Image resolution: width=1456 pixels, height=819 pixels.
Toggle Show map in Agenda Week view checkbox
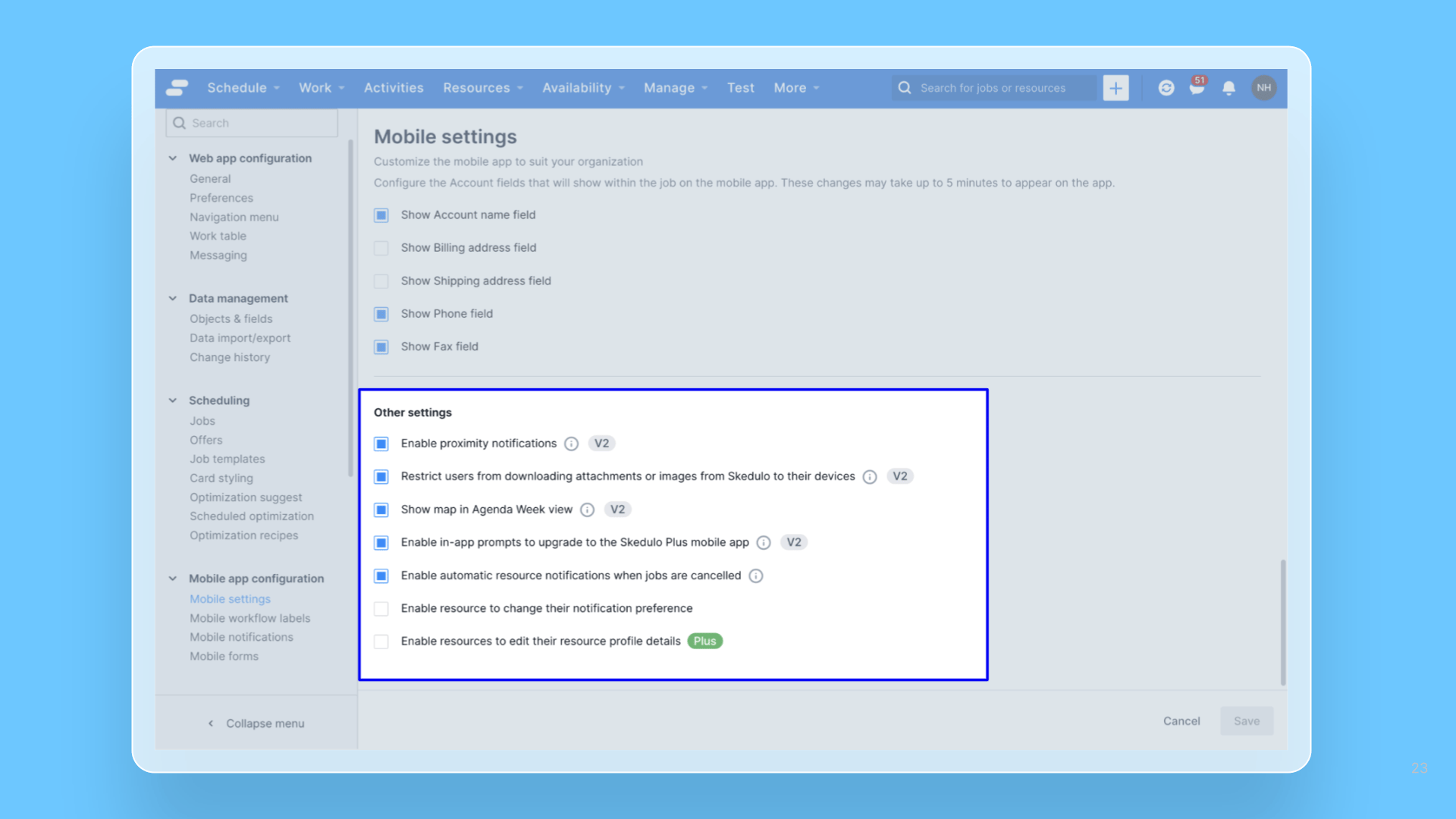[x=381, y=510]
